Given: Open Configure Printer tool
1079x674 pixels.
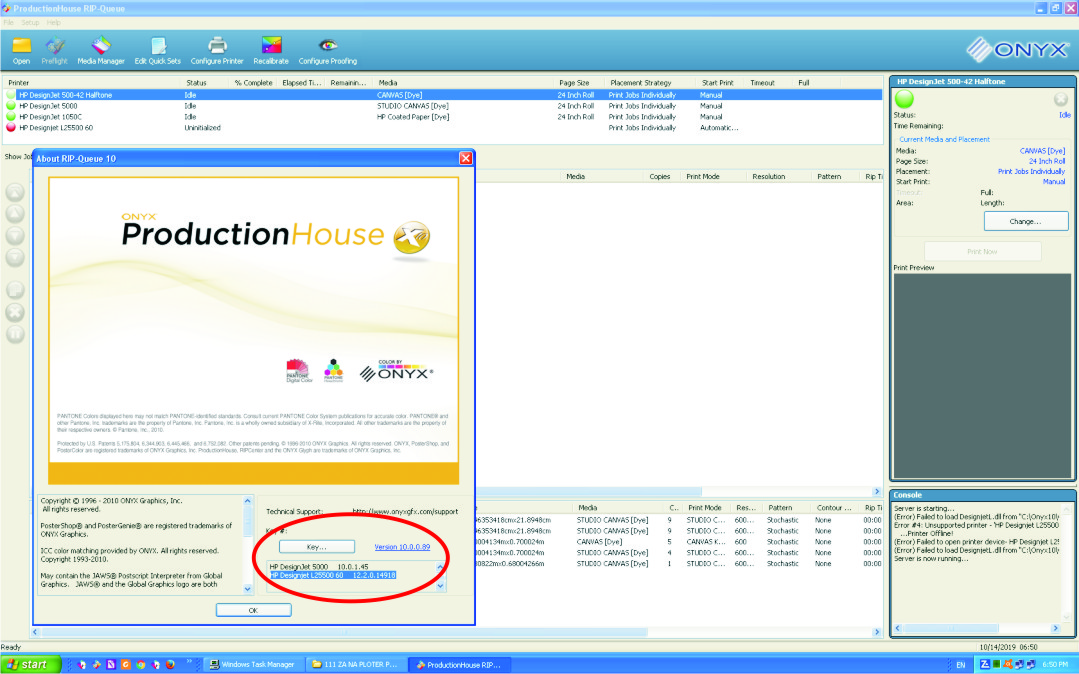Looking at the screenshot, I should [x=217, y=50].
